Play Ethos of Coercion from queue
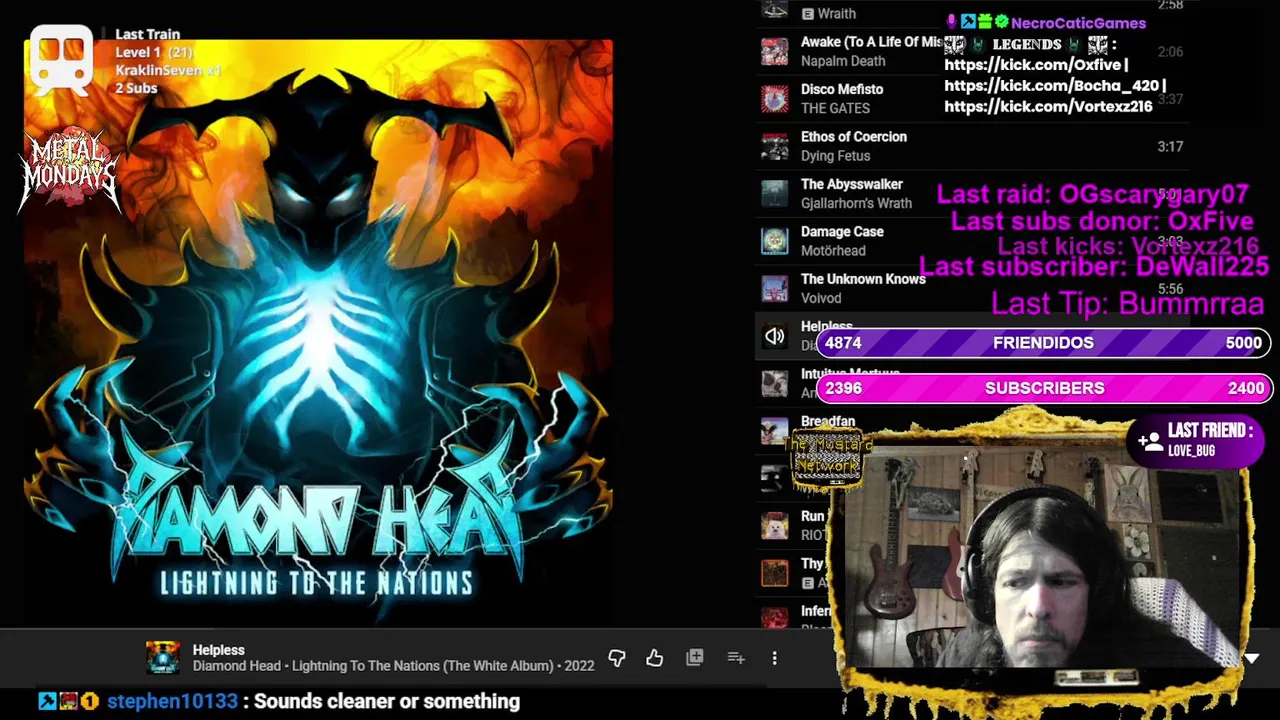Screen dimensions: 1280x720 click(x=854, y=137)
